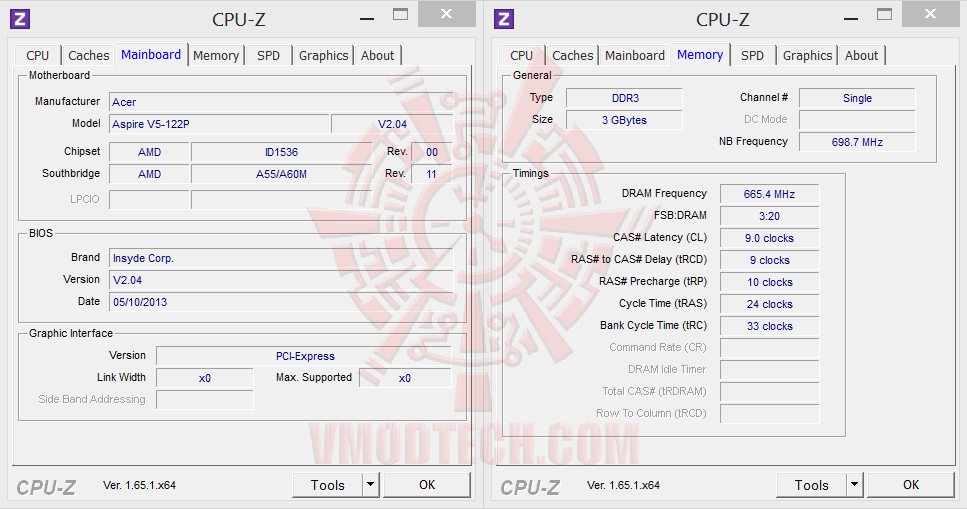Click OK button in left CPU-Z window
Screen dimensions: 967x509
tap(427, 485)
